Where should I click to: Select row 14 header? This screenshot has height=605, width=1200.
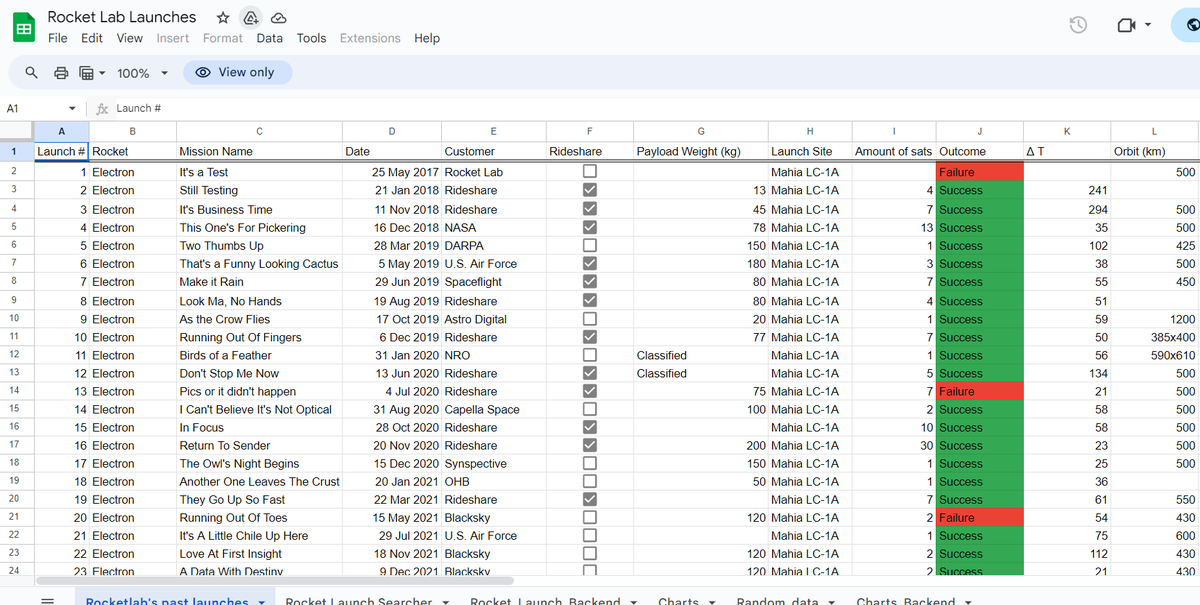15,391
